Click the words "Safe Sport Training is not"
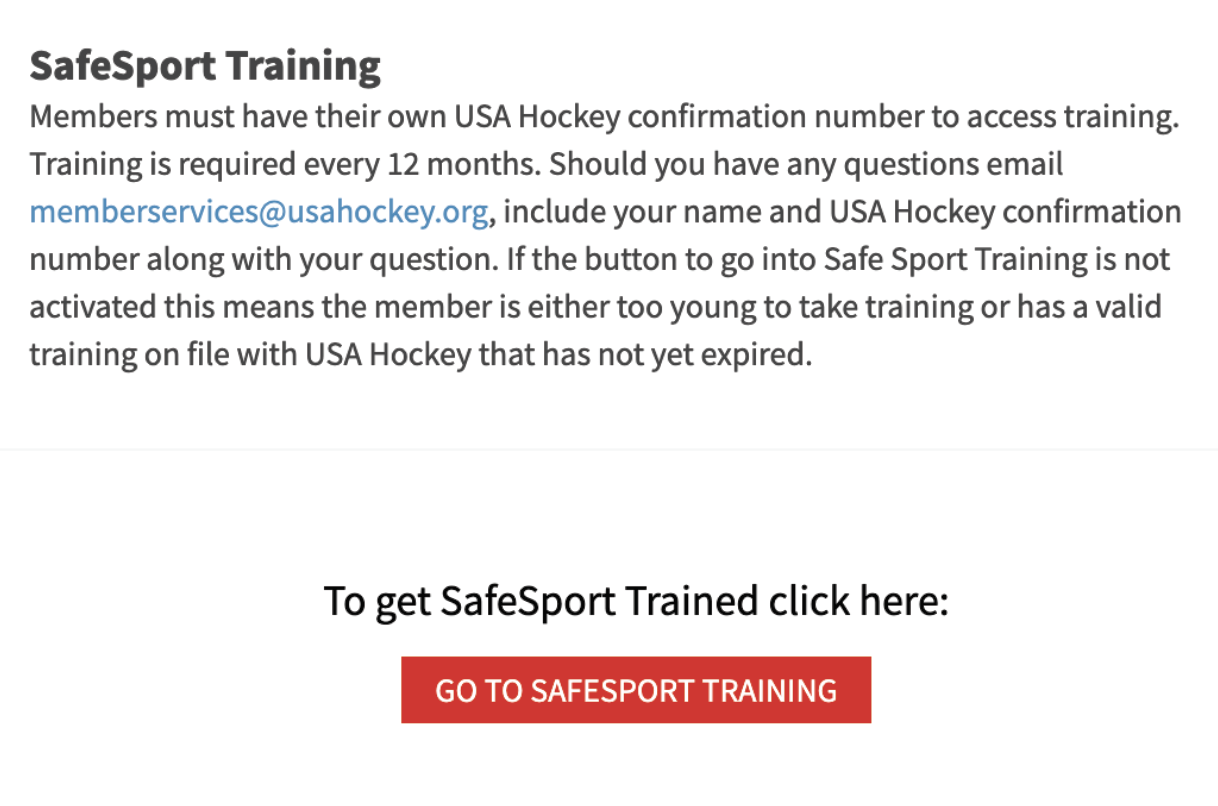Screen dimensions: 1218x806 tap(997, 260)
